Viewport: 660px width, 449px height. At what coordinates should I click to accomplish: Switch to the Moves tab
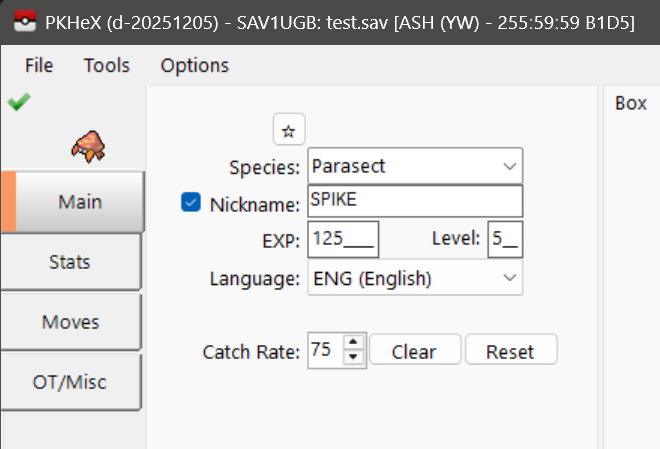pyautogui.click(x=70, y=322)
